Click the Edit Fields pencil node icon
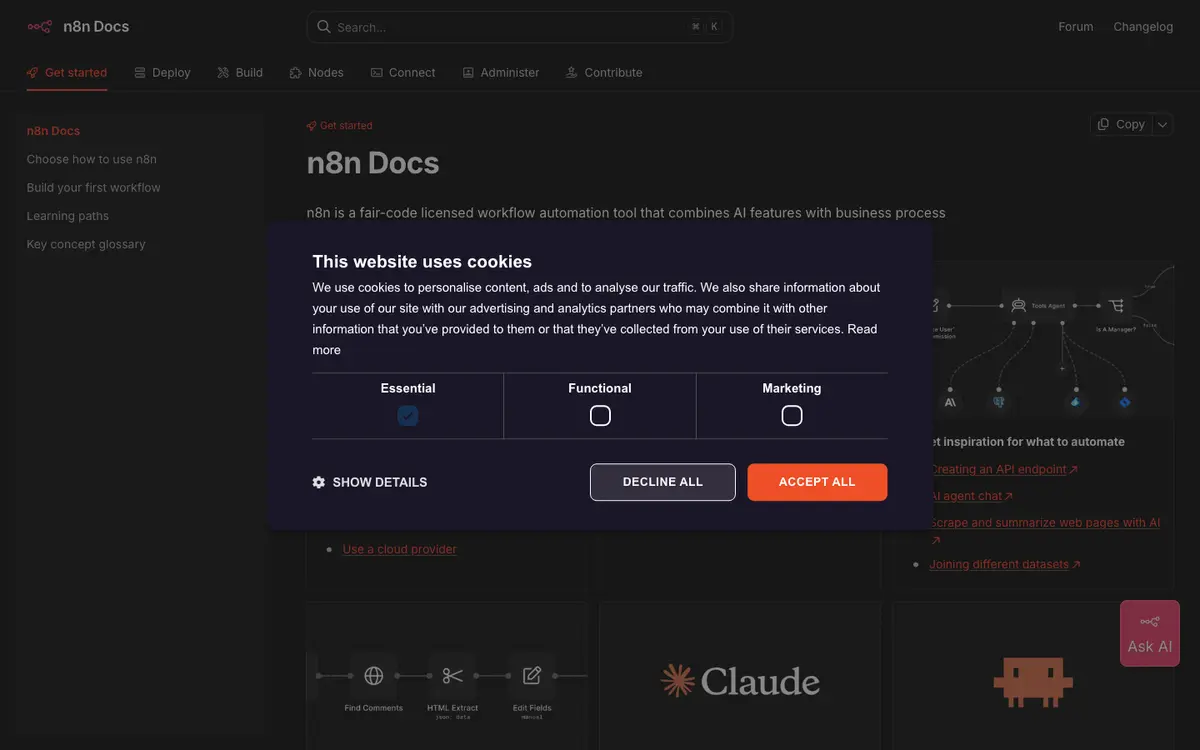The height and width of the screenshot is (750, 1200). pyautogui.click(x=532, y=676)
